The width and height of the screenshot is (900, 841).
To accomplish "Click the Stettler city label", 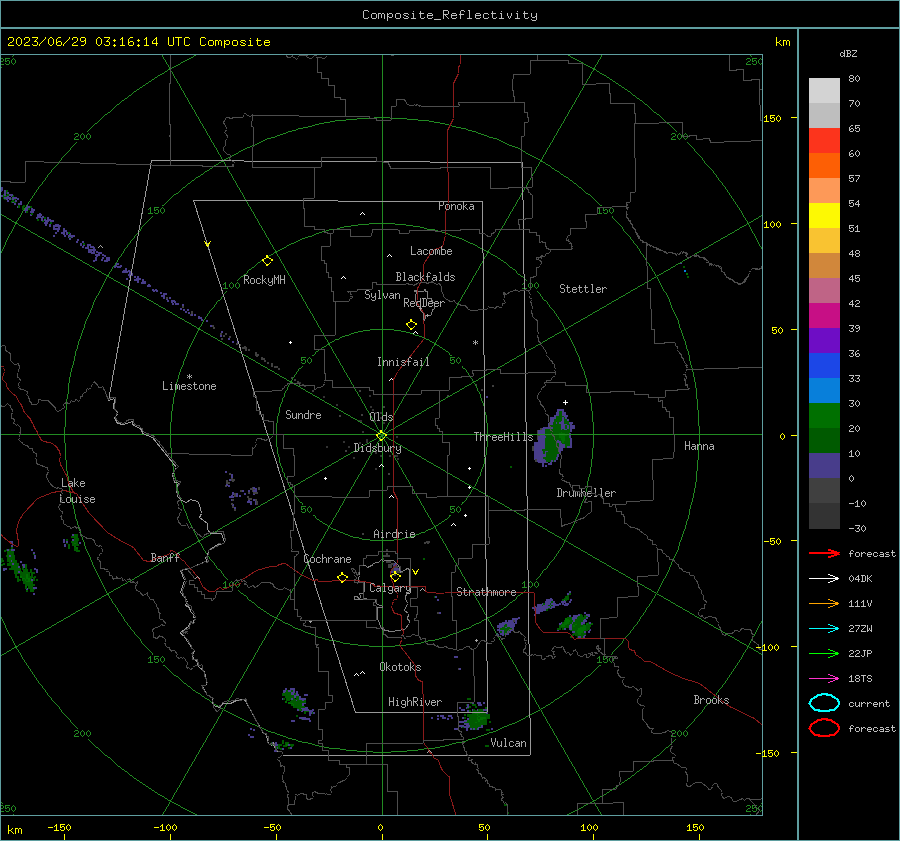I will [583, 289].
